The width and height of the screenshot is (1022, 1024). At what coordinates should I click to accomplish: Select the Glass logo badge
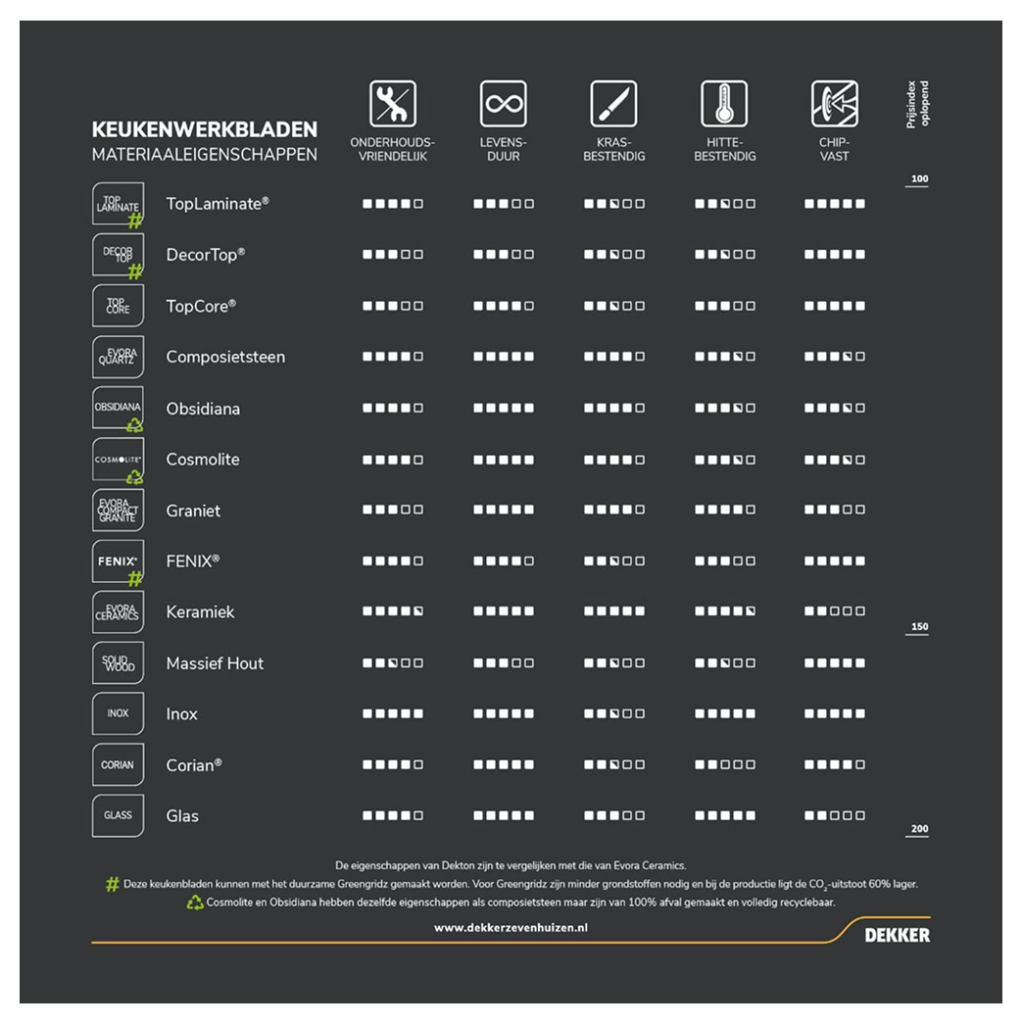coord(118,816)
